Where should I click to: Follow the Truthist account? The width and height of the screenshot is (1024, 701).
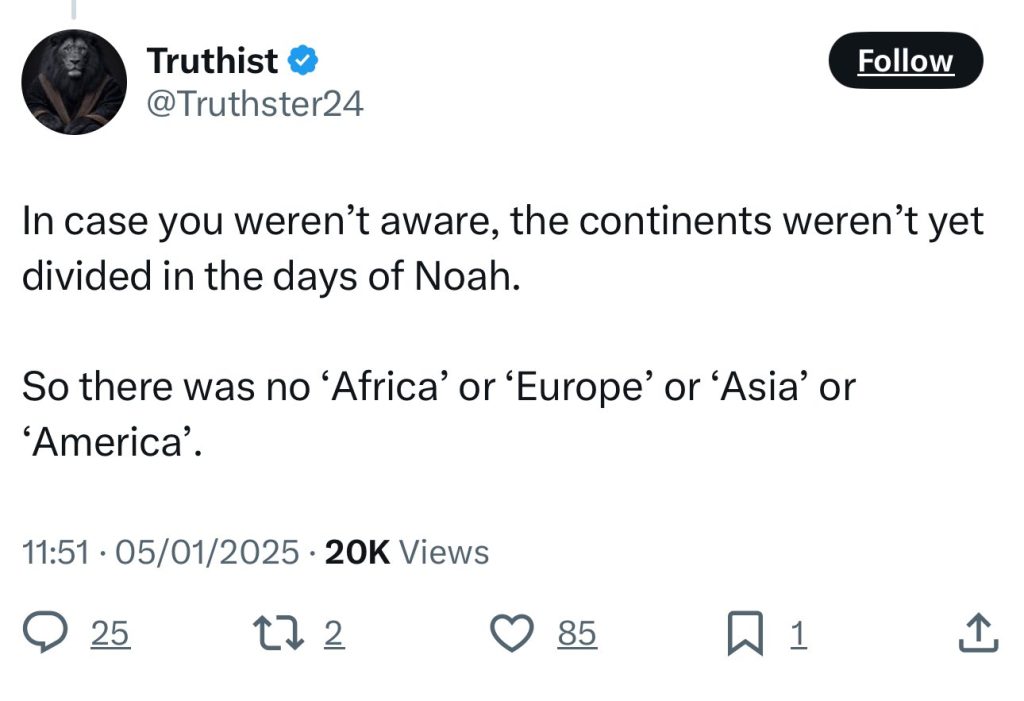(x=906, y=60)
